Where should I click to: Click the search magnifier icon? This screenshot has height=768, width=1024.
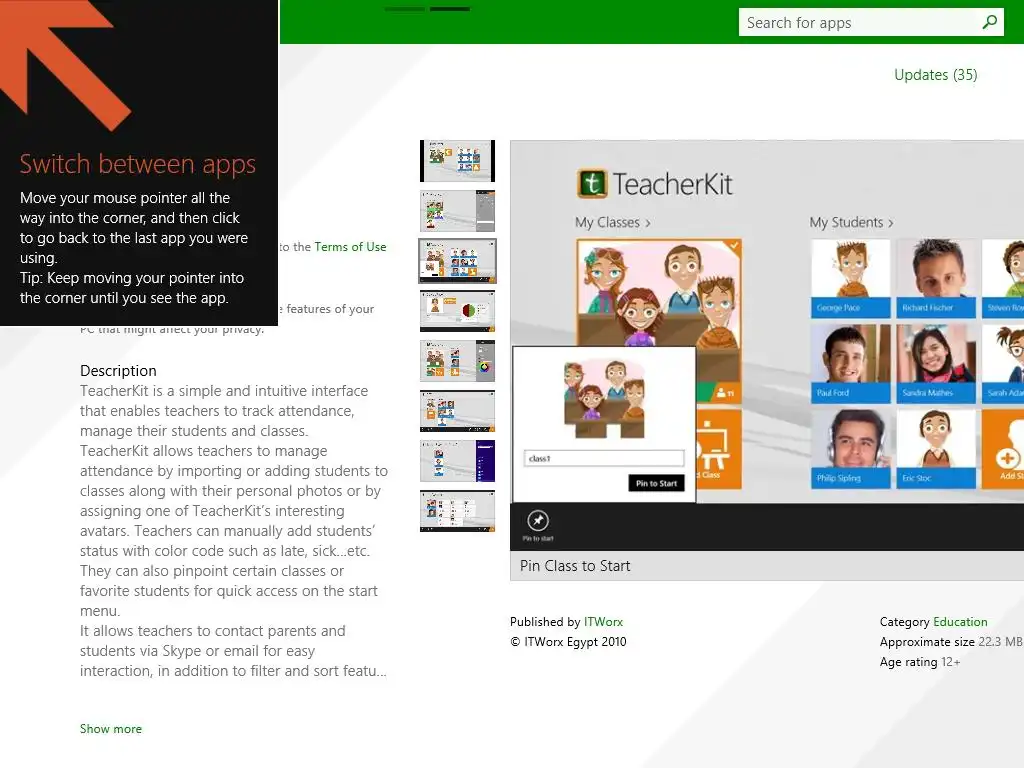click(x=989, y=22)
